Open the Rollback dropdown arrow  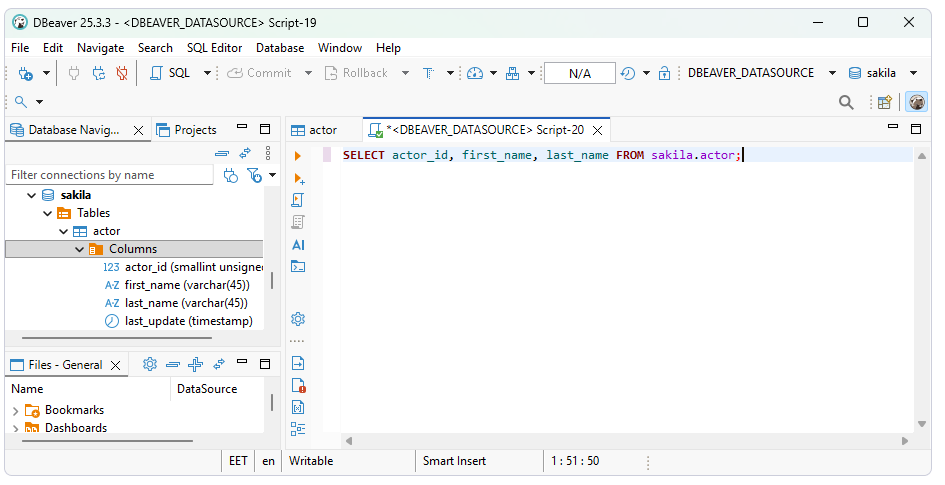[x=405, y=74]
